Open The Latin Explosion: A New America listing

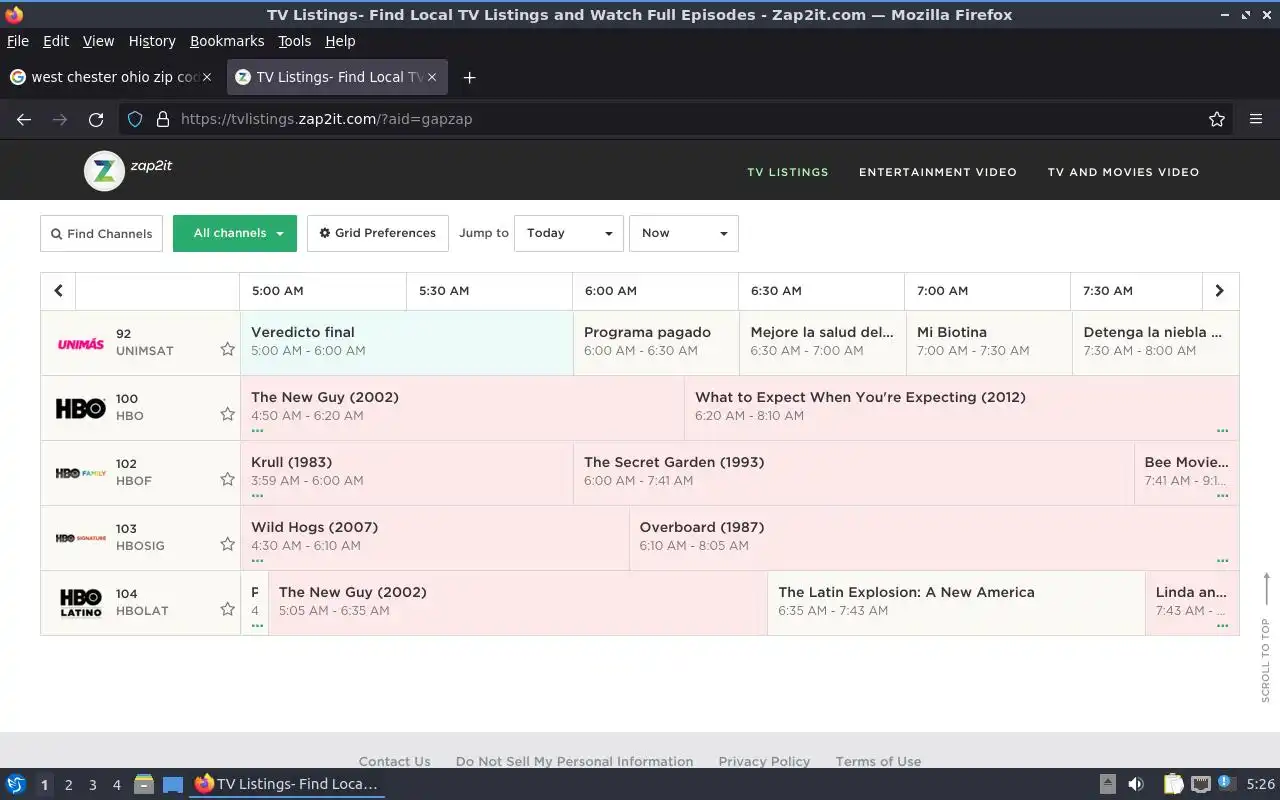click(956, 603)
